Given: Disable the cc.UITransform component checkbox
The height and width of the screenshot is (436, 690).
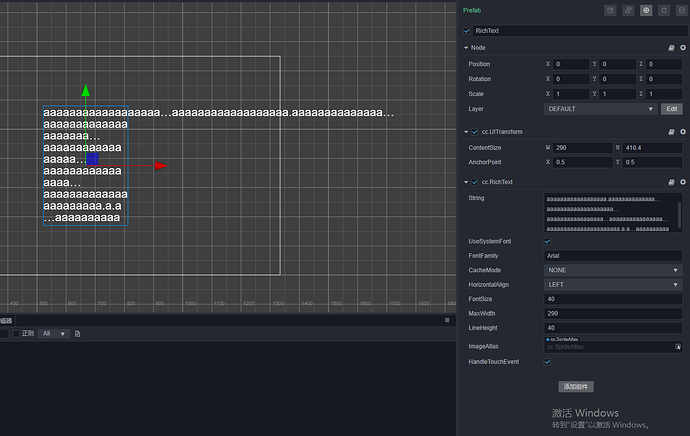Looking at the screenshot, I should (x=475, y=132).
